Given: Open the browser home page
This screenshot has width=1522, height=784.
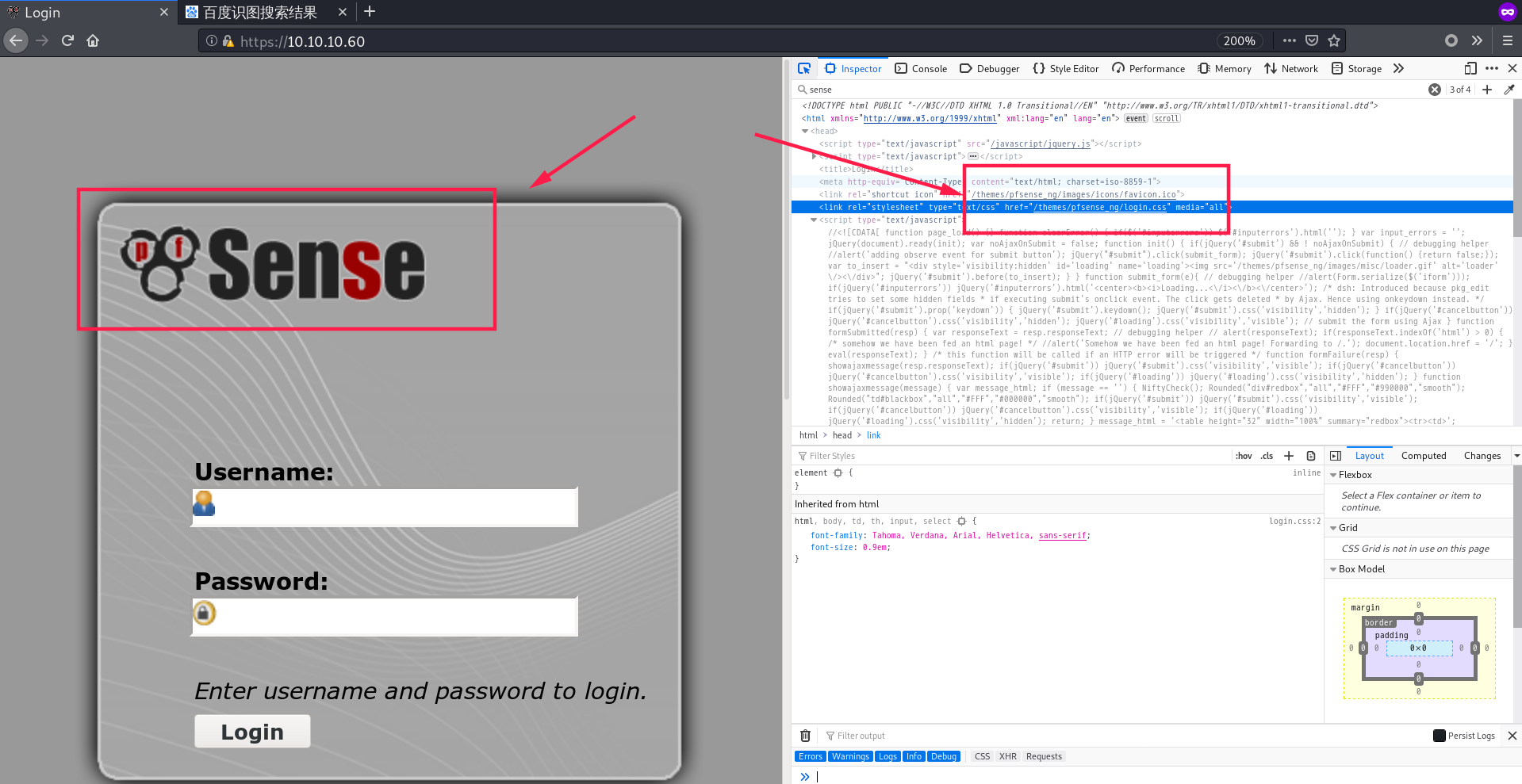Looking at the screenshot, I should (93, 40).
